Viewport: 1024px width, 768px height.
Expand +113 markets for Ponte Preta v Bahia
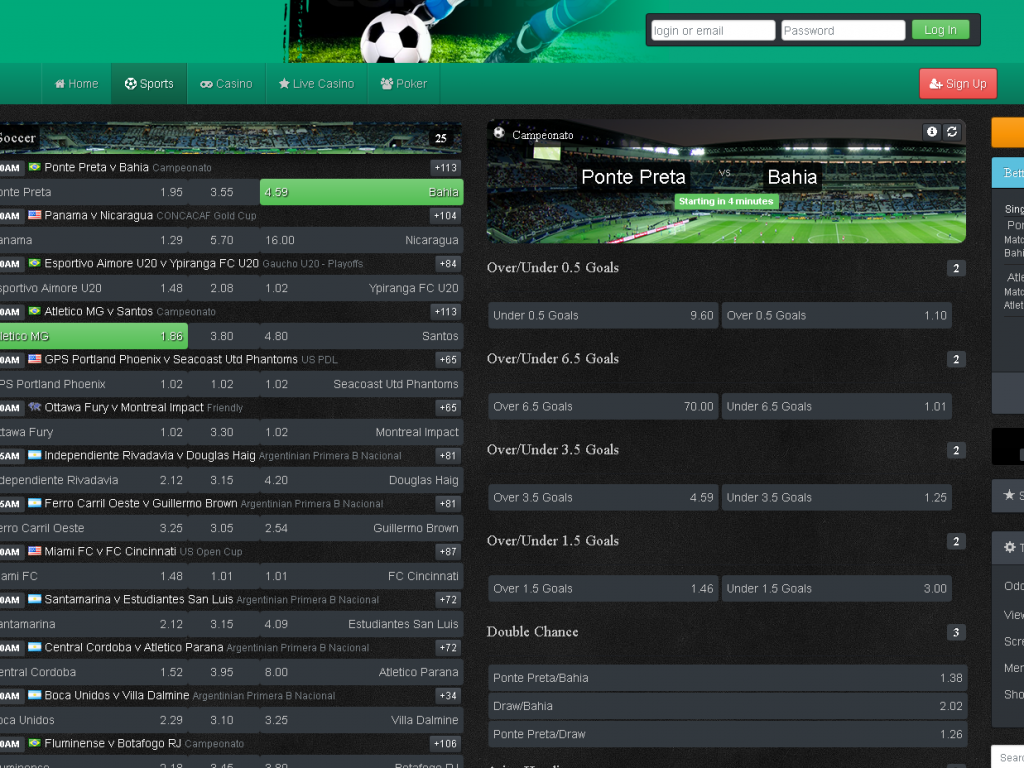pyautogui.click(x=445, y=168)
